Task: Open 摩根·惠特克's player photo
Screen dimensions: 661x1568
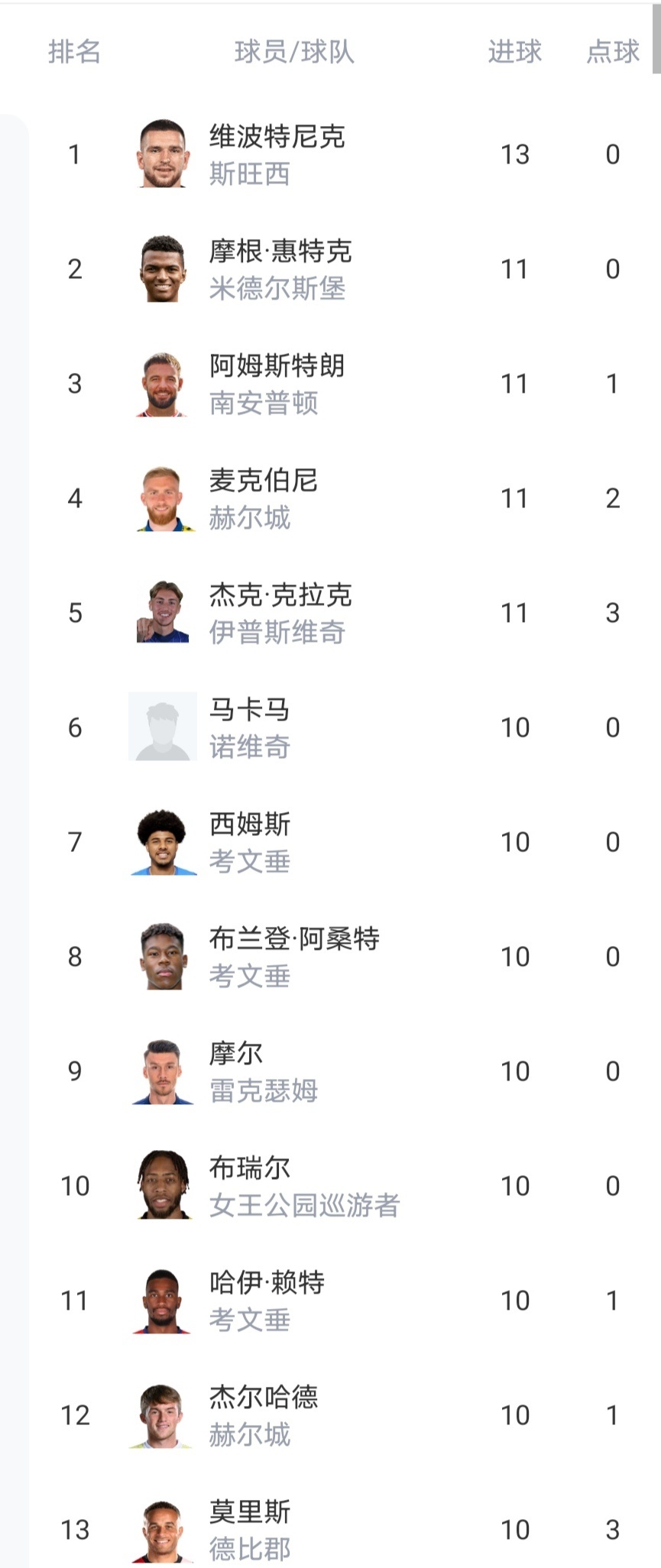Action: 163,268
